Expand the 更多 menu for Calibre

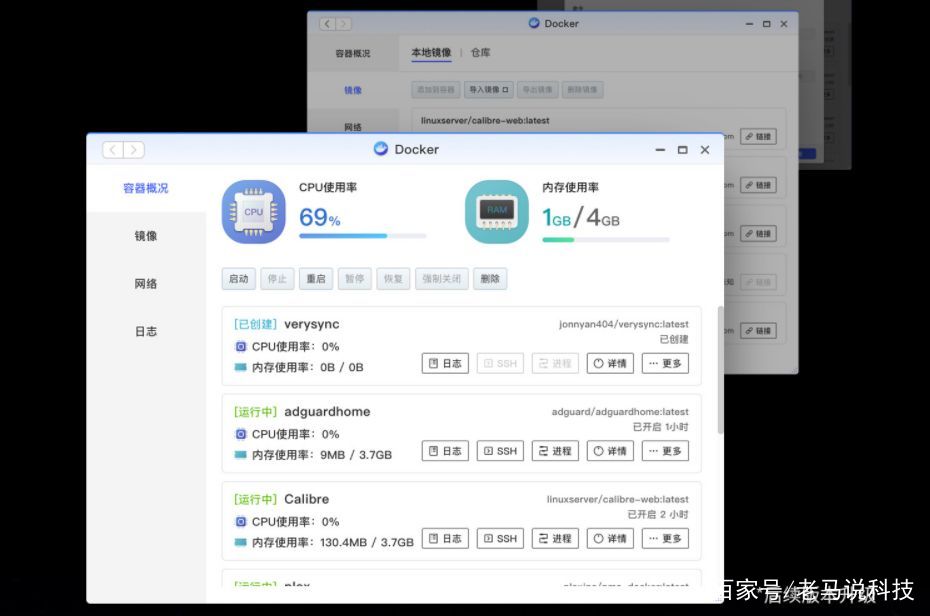pyautogui.click(x=665, y=538)
